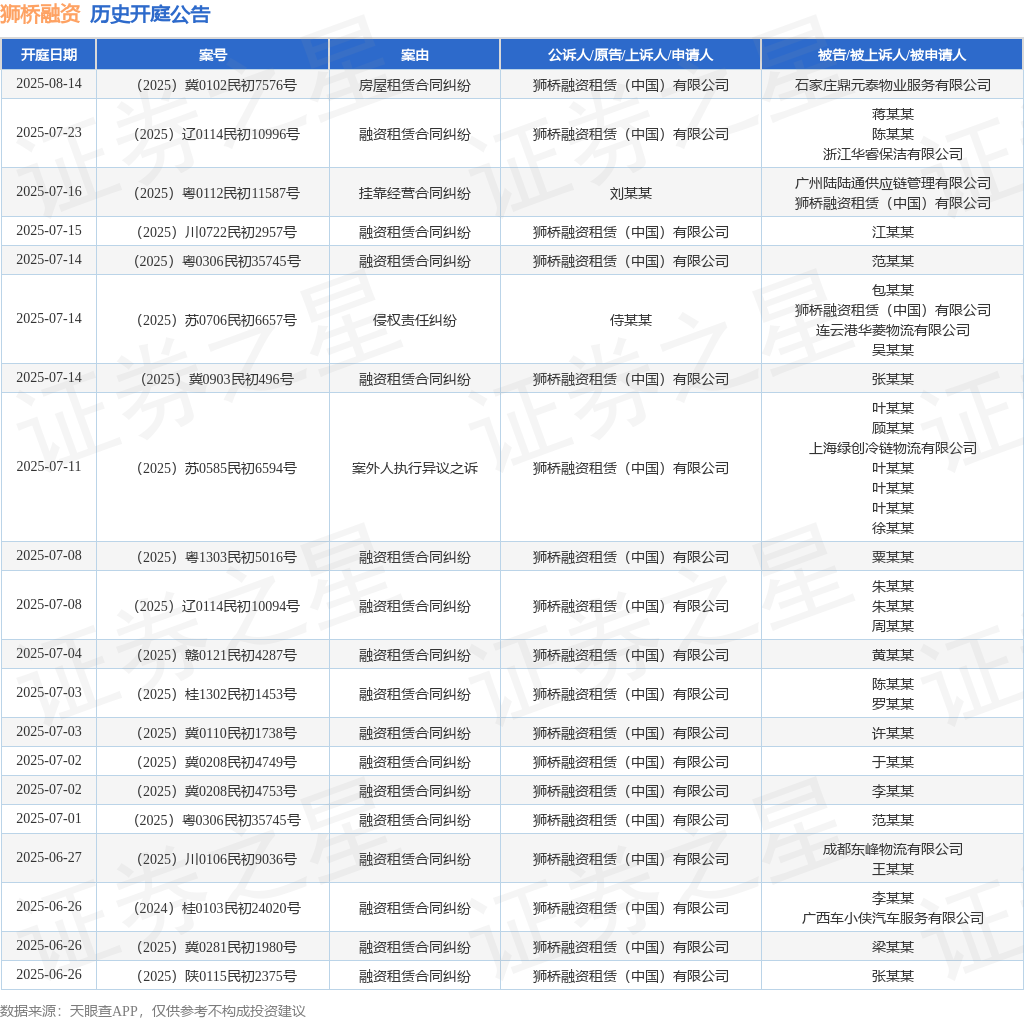The image size is (1024, 1020).
Task: Select case number (2025)冀0208民初4749号
Action: pyautogui.click(x=213, y=762)
